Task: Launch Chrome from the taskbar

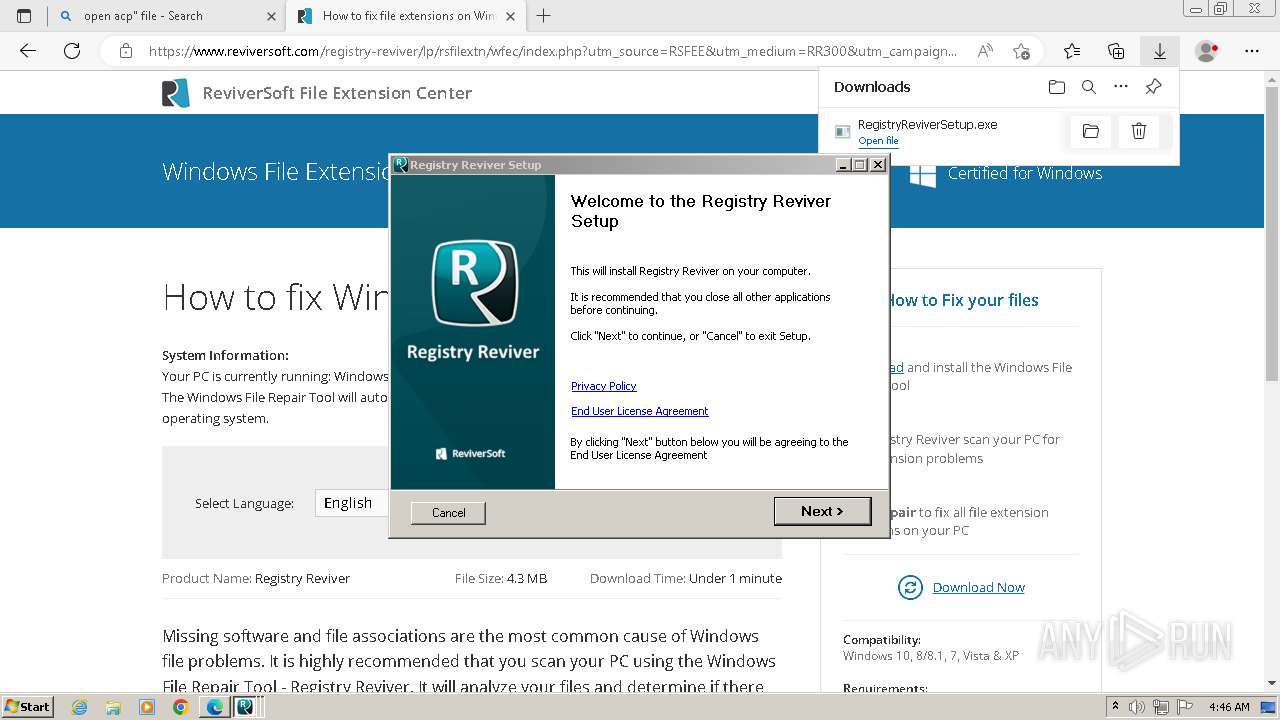Action: (180, 707)
